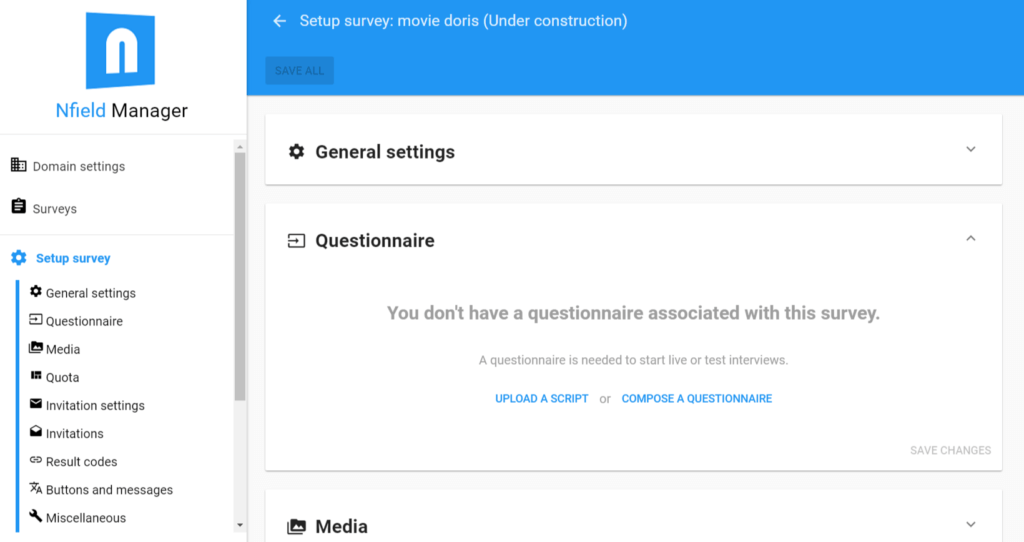
Task: Open Invitations in the sidebar
Action: [x=74, y=434]
